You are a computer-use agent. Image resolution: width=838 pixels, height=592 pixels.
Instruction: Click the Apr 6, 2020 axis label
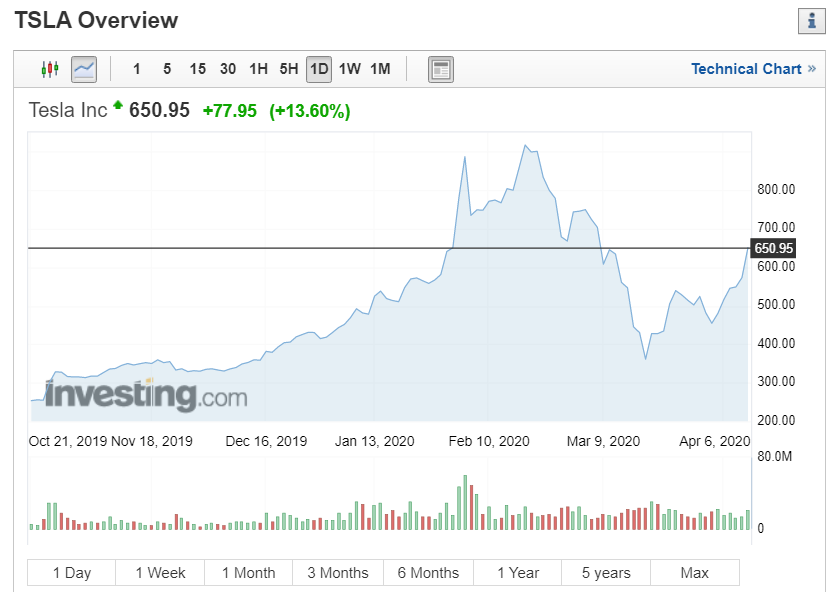click(715, 441)
